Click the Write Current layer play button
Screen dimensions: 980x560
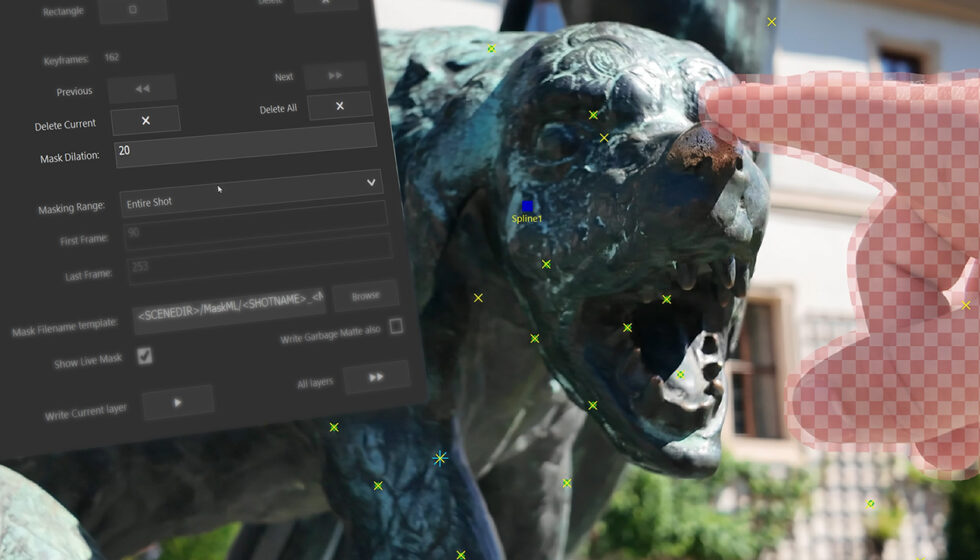pyautogui.click(x=178, y=402)
